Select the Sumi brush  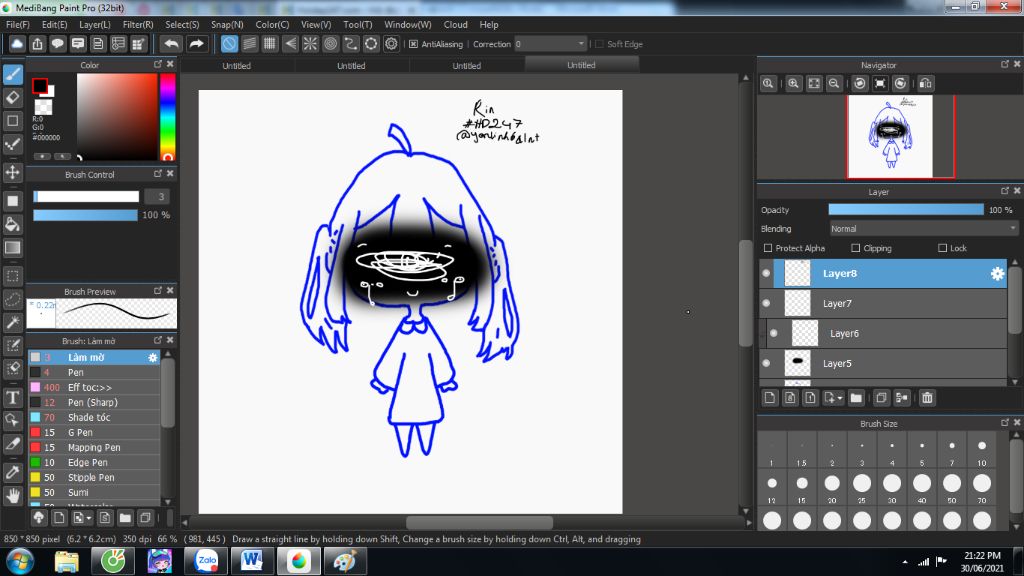coord(94,492)
